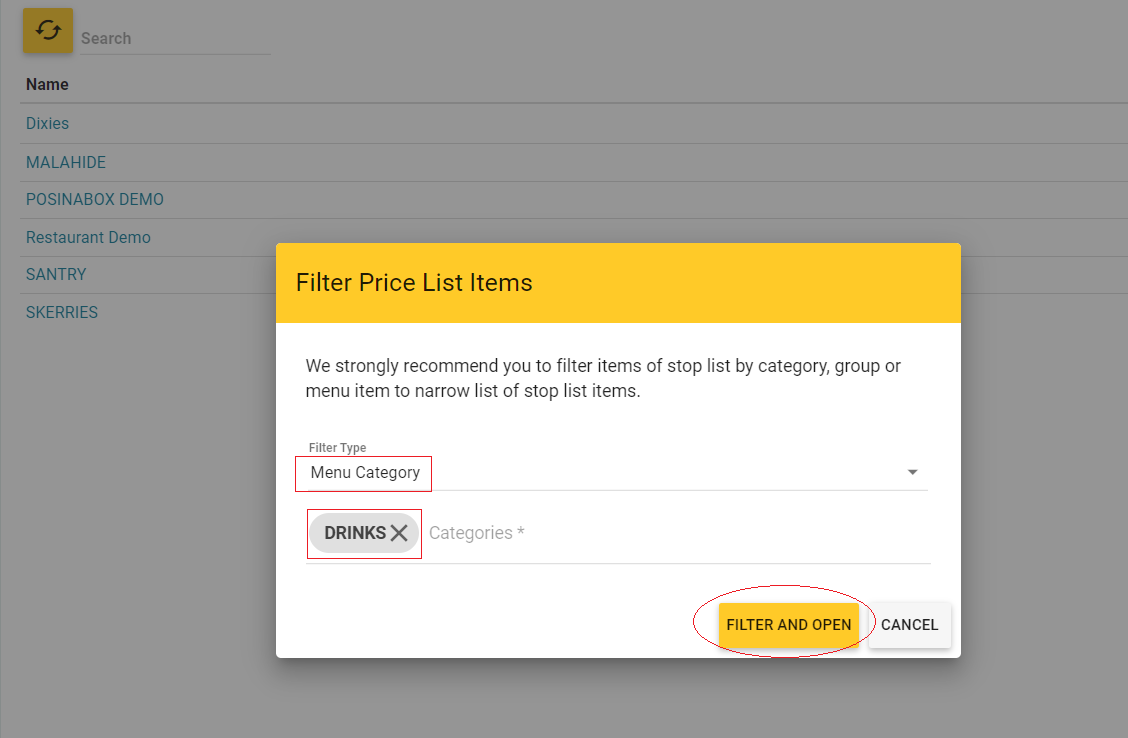Focus the Search field

(174, 39)
